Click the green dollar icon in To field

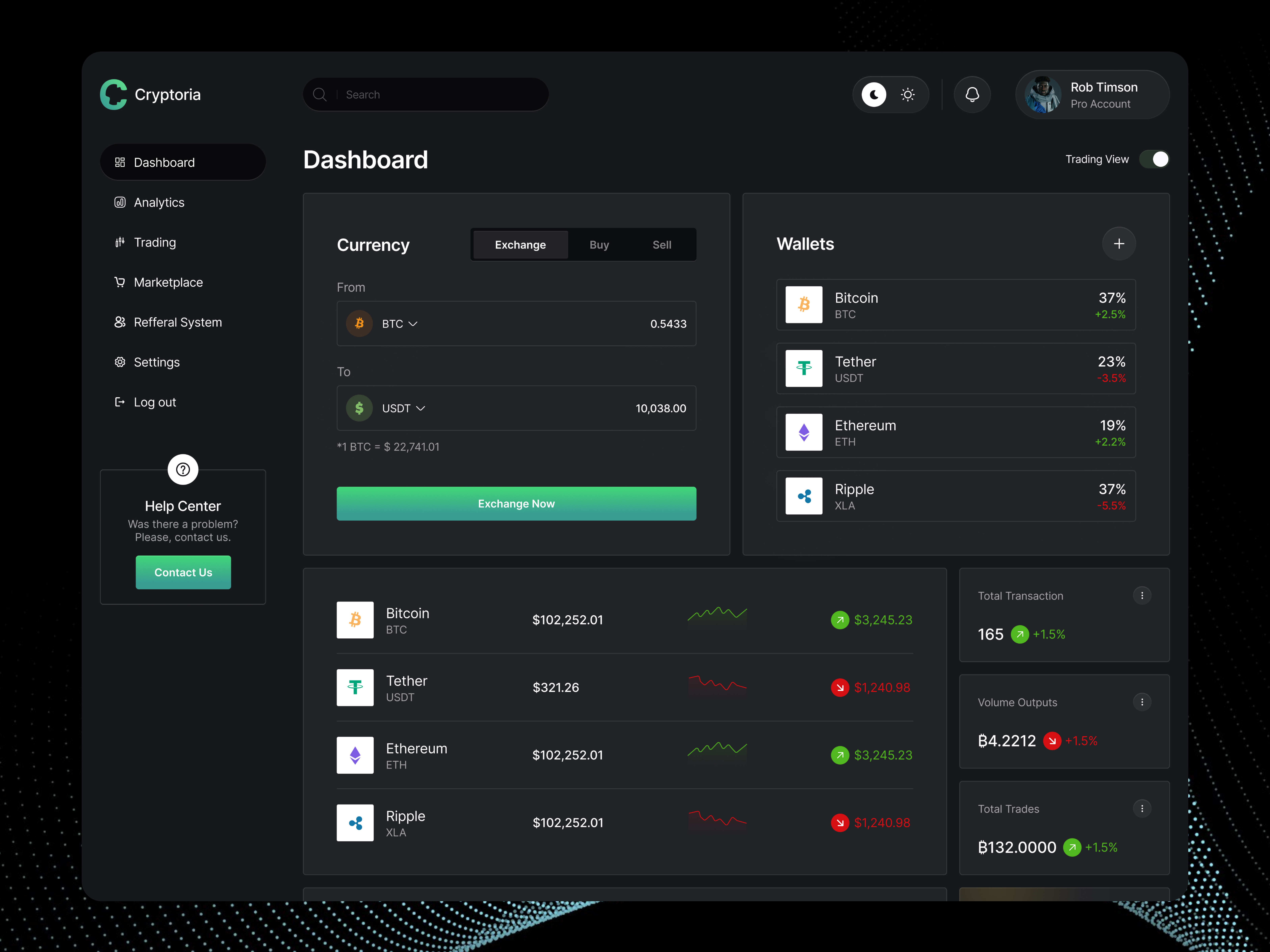pos(359,408)
